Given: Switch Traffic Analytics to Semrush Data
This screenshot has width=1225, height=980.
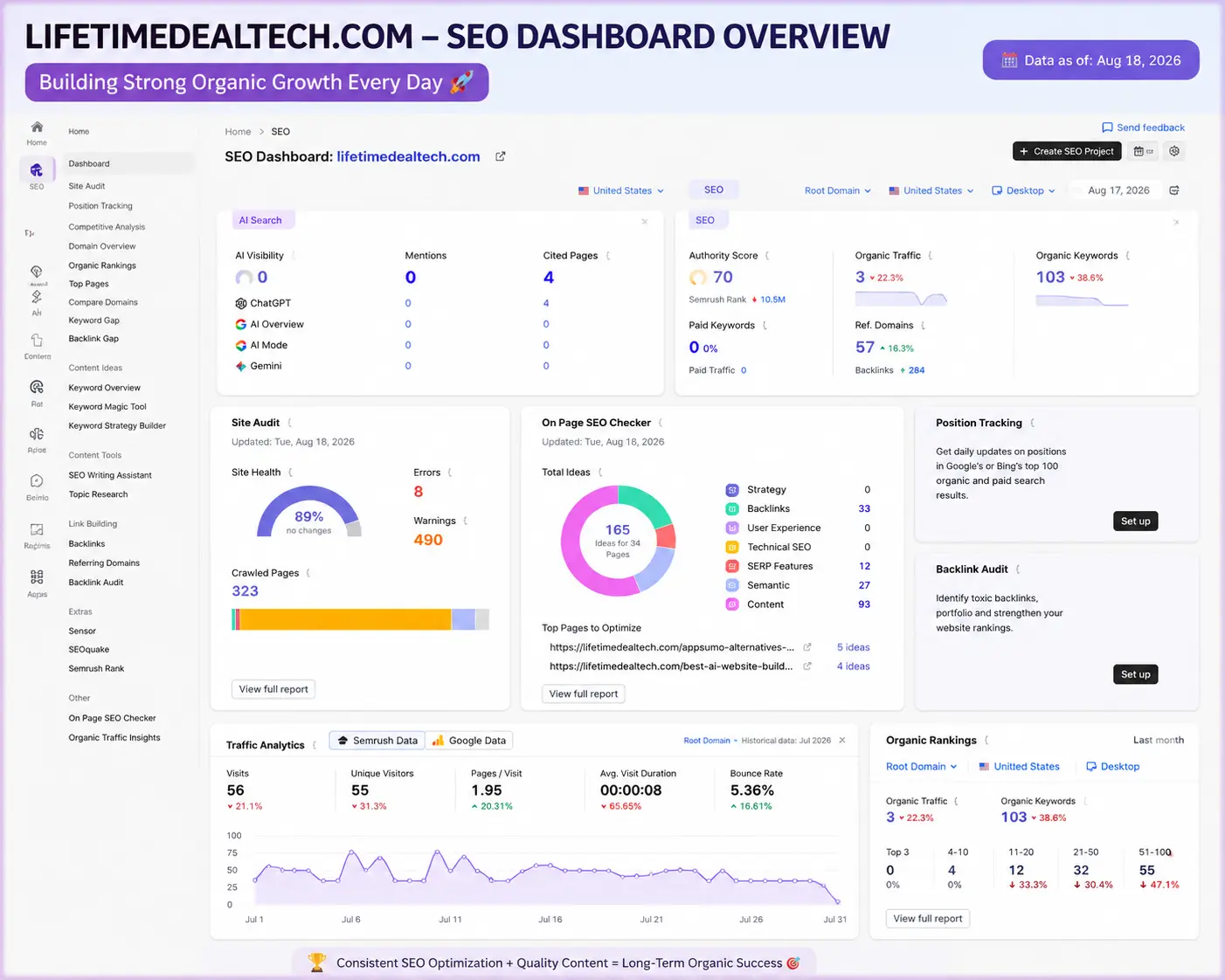Looking at the screenshot, I should [x=377, y=741].
